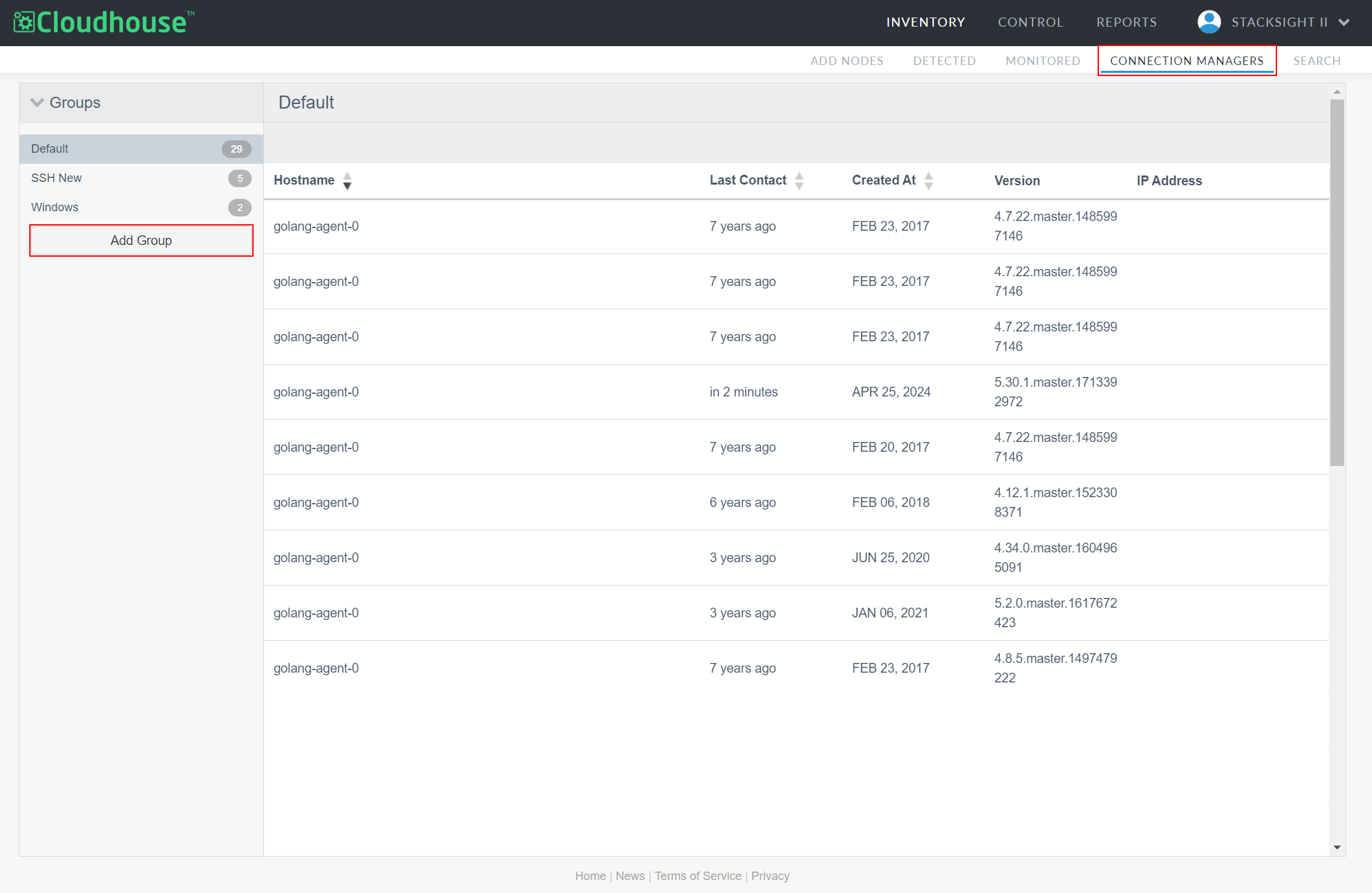Open the Home footer link
Viewport: 1372px width, 893px height.
click(590, 876)
